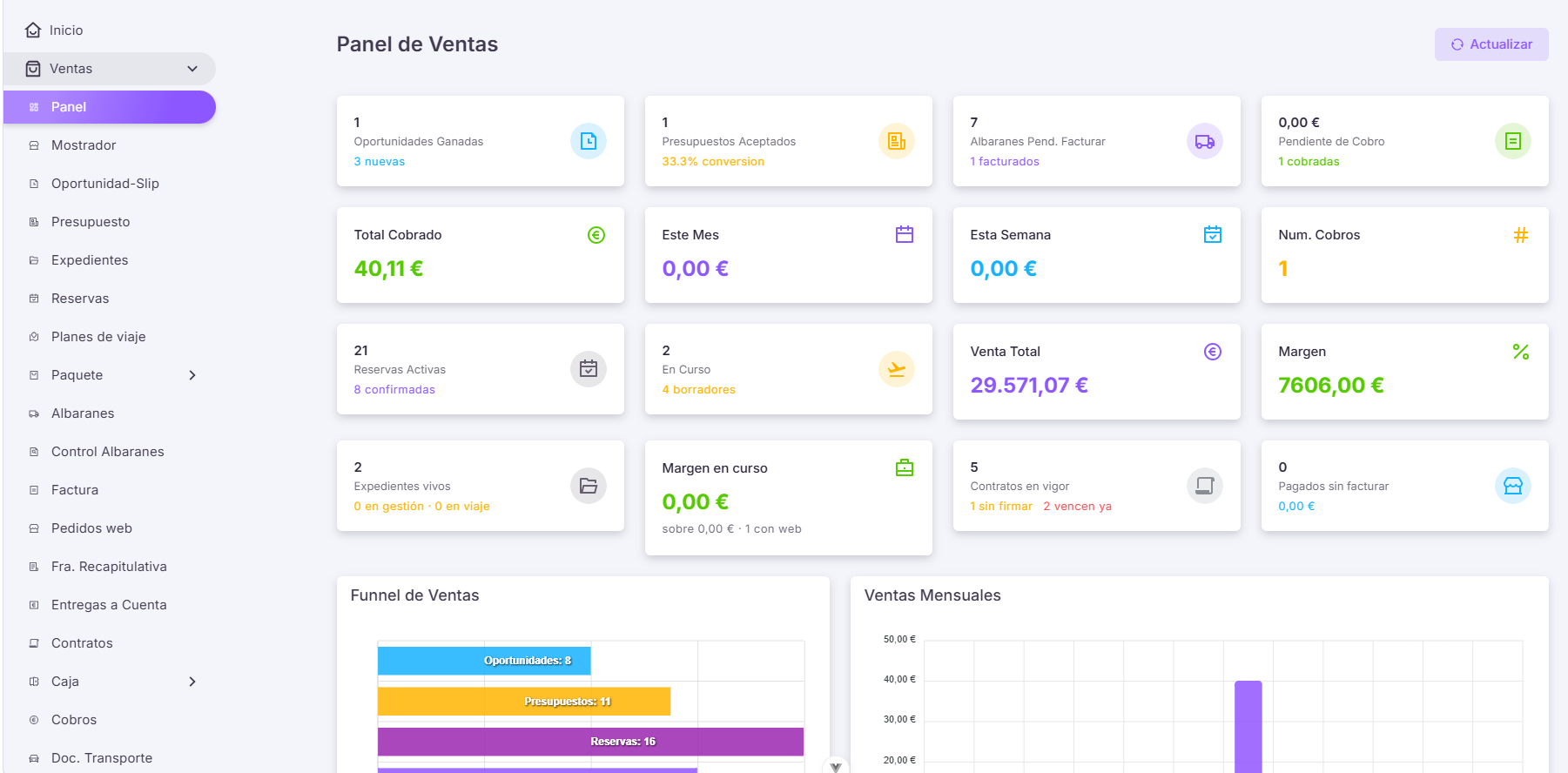This screenshot has width=1568, height=773.
Task: Click the percent icon on Margen
Action: pos(1521,352)
